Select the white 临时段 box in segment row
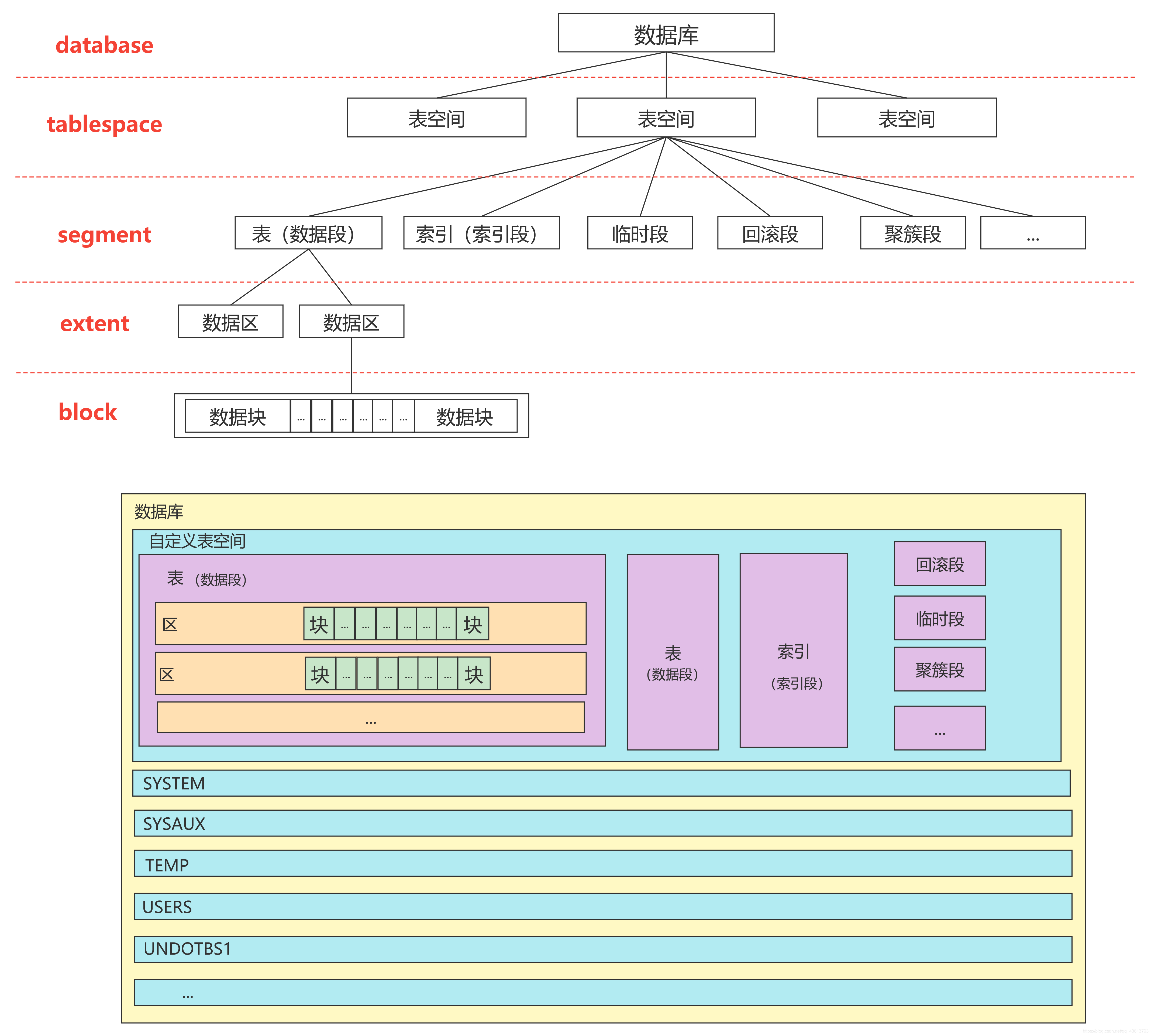 tap(640, 232)
